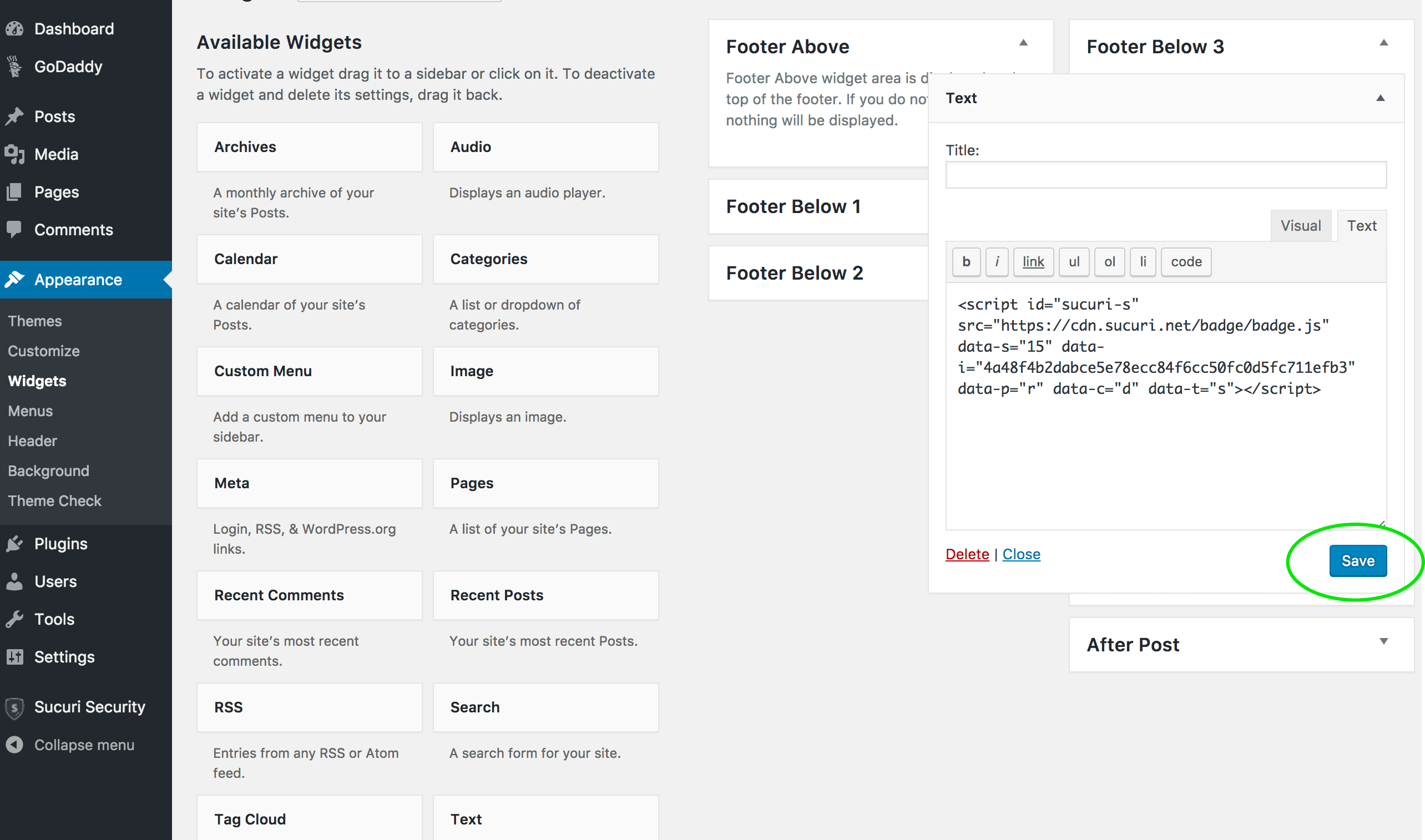Click the Media icon in sidebar
The width and height of the screenshot is (1425, 840).
16,154
